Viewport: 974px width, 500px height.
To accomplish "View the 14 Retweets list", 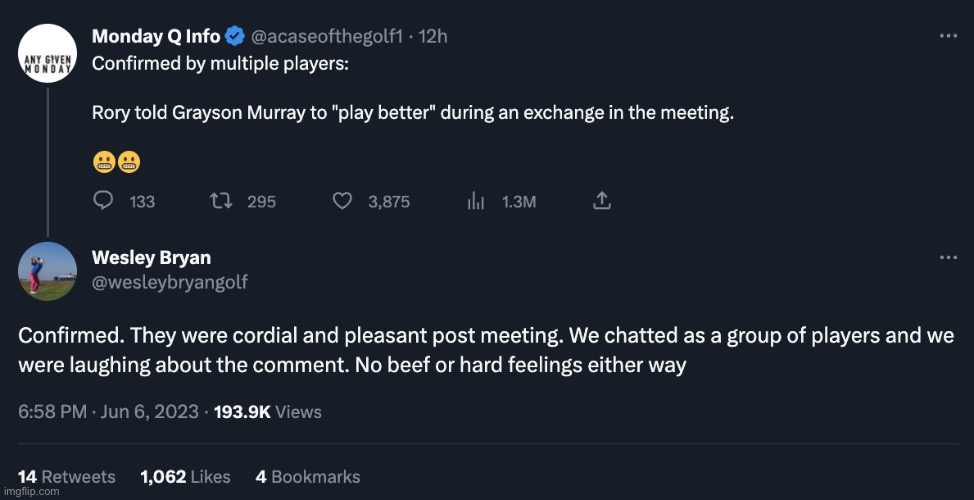I will [67, 477].
